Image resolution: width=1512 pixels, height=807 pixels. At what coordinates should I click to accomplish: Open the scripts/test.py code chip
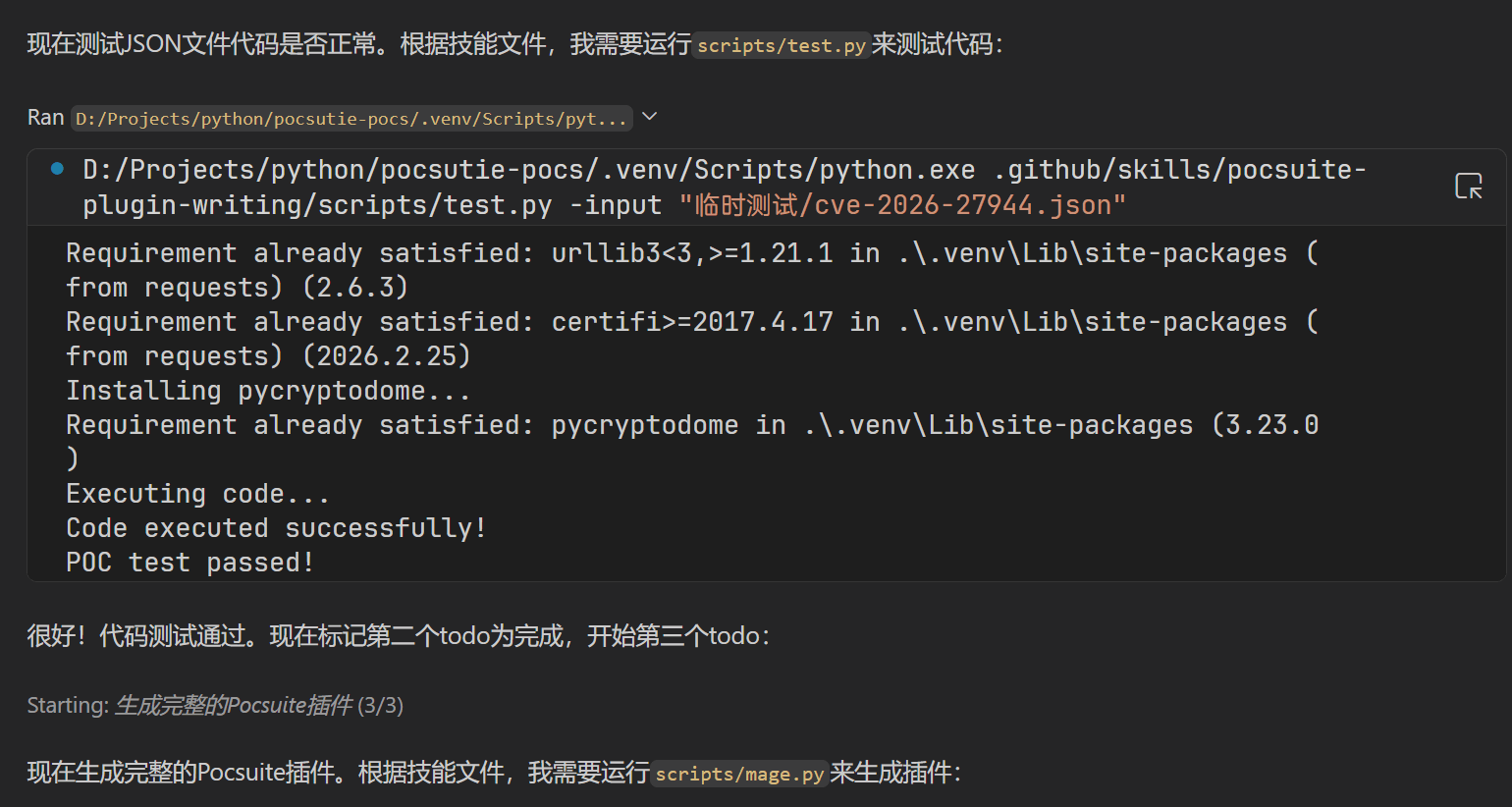click(781, 45)
